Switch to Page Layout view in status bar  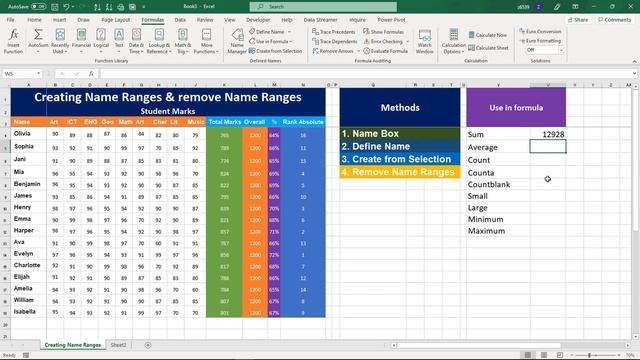coord(544,355)
